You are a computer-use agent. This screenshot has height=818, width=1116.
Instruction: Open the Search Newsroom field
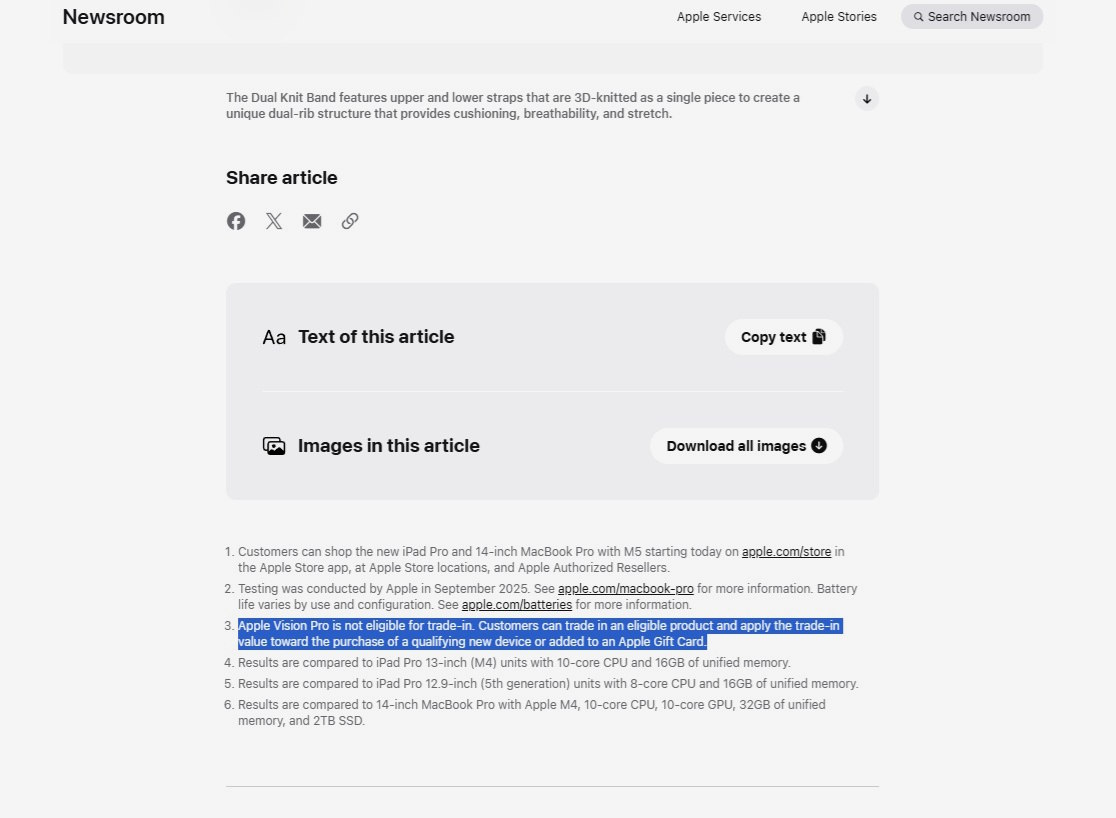(971, 17)
